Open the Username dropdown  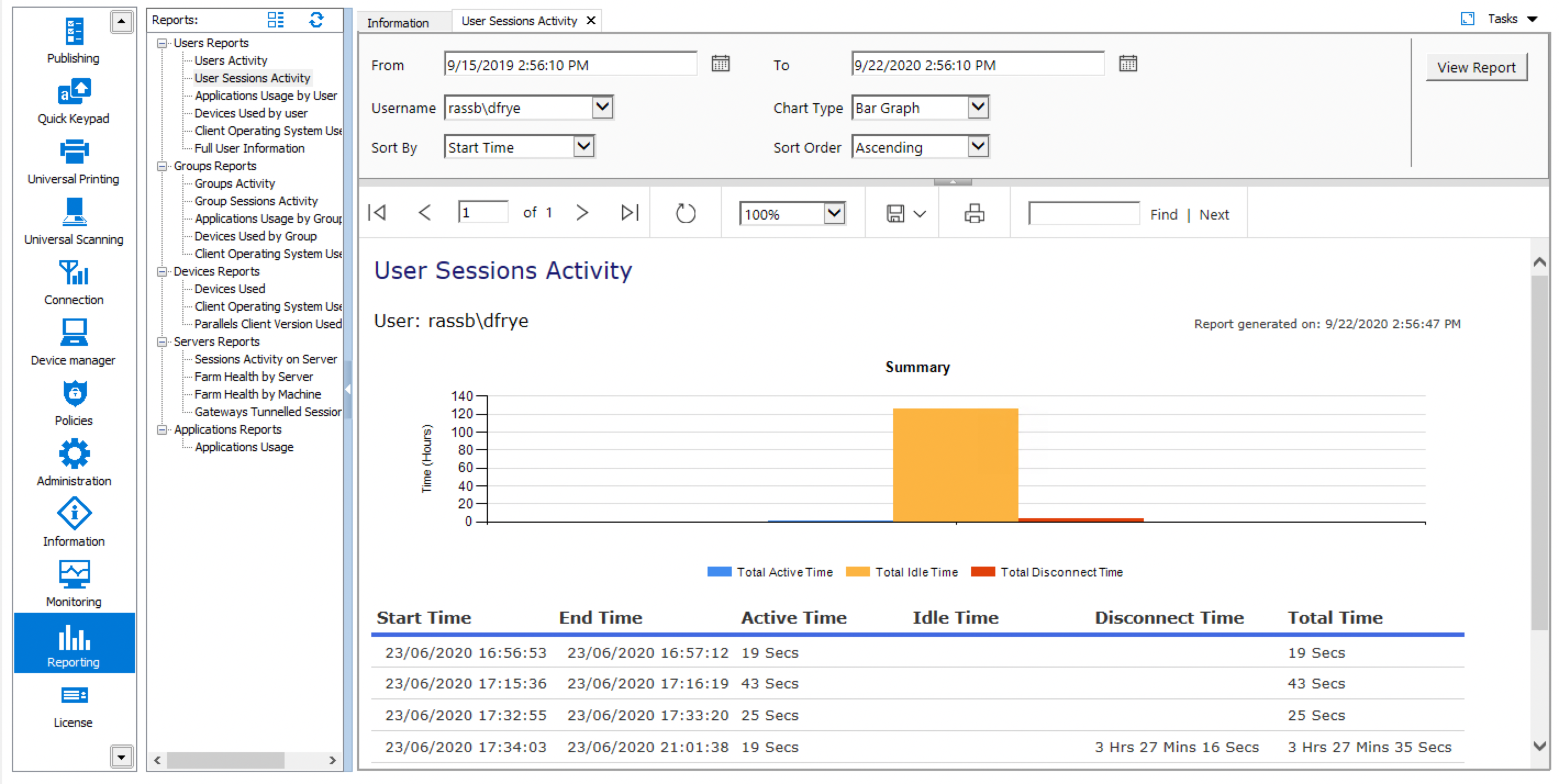coord(602,108)
